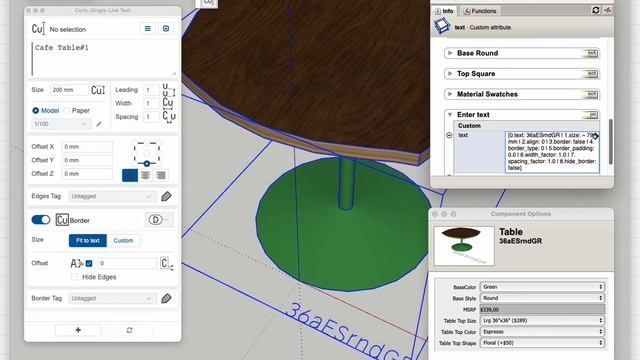The width and height of the screenshot is (640, 360).
Task: Click the square target icon beside the menu
Action: point(166,29)
